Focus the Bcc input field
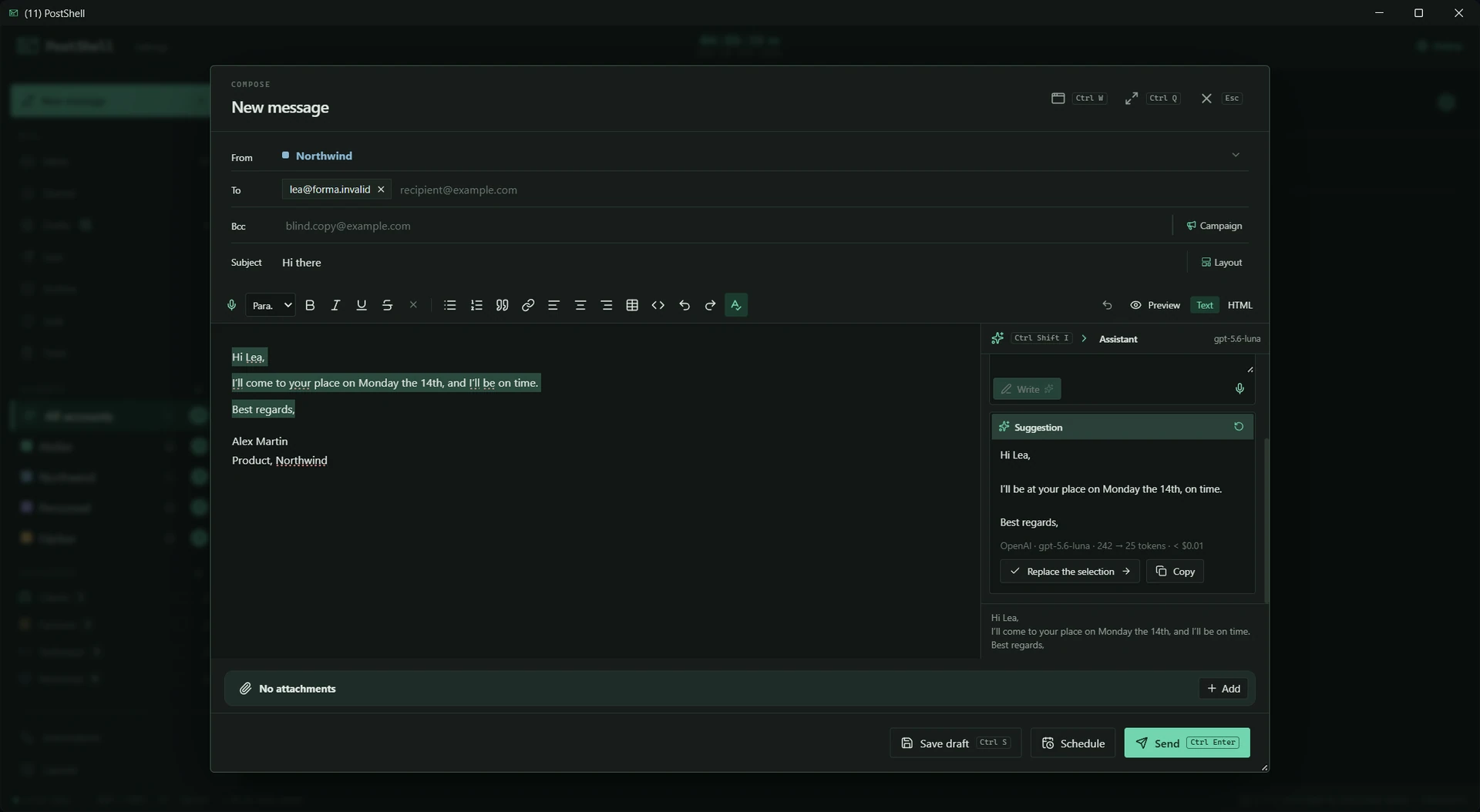The width and height of the screenshot is (1480, 812). pos(723,226)
